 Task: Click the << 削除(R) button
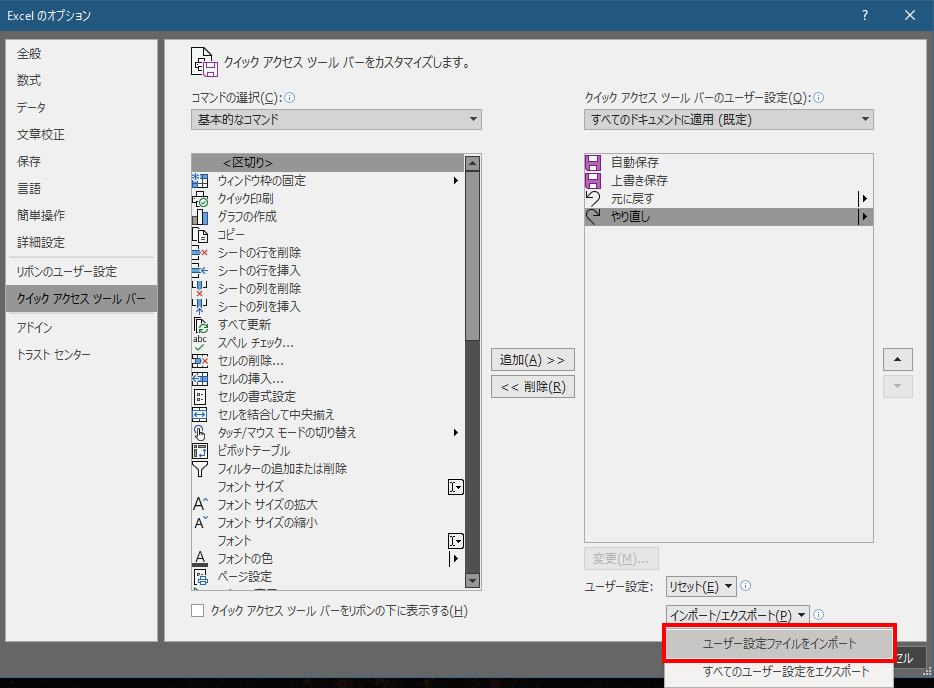tap(533, 387)
